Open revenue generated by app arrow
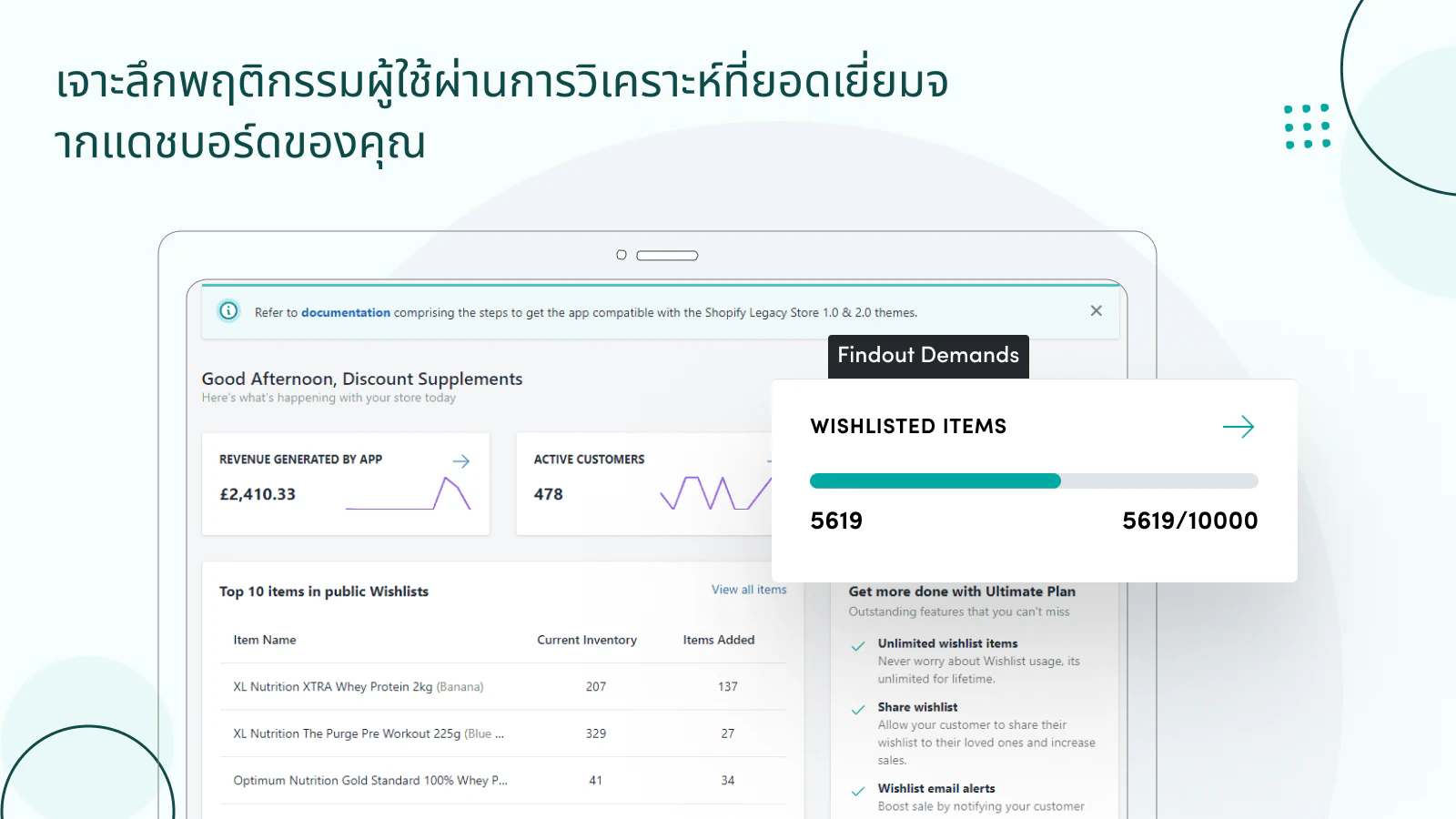 [x=461, y=461]
